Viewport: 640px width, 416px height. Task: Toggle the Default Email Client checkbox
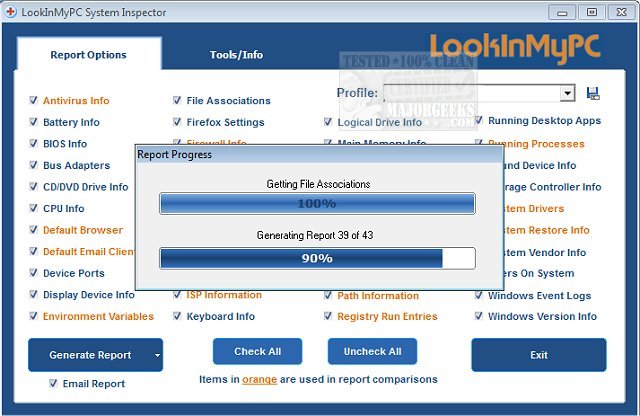click(34, 251)
